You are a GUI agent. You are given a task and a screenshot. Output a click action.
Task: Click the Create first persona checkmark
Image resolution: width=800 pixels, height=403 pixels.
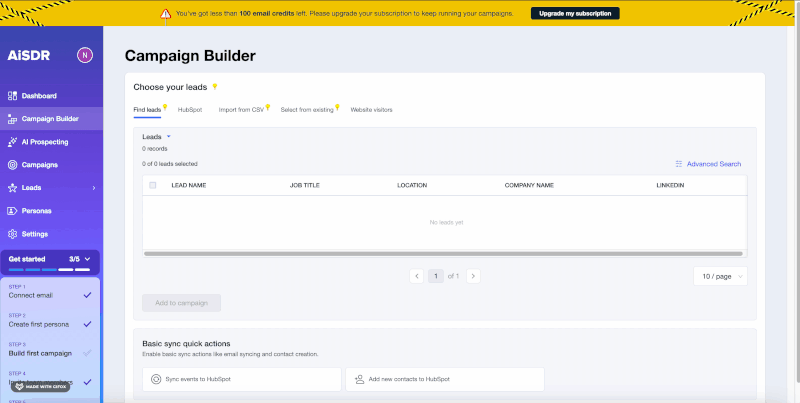[x=87, y=324]
